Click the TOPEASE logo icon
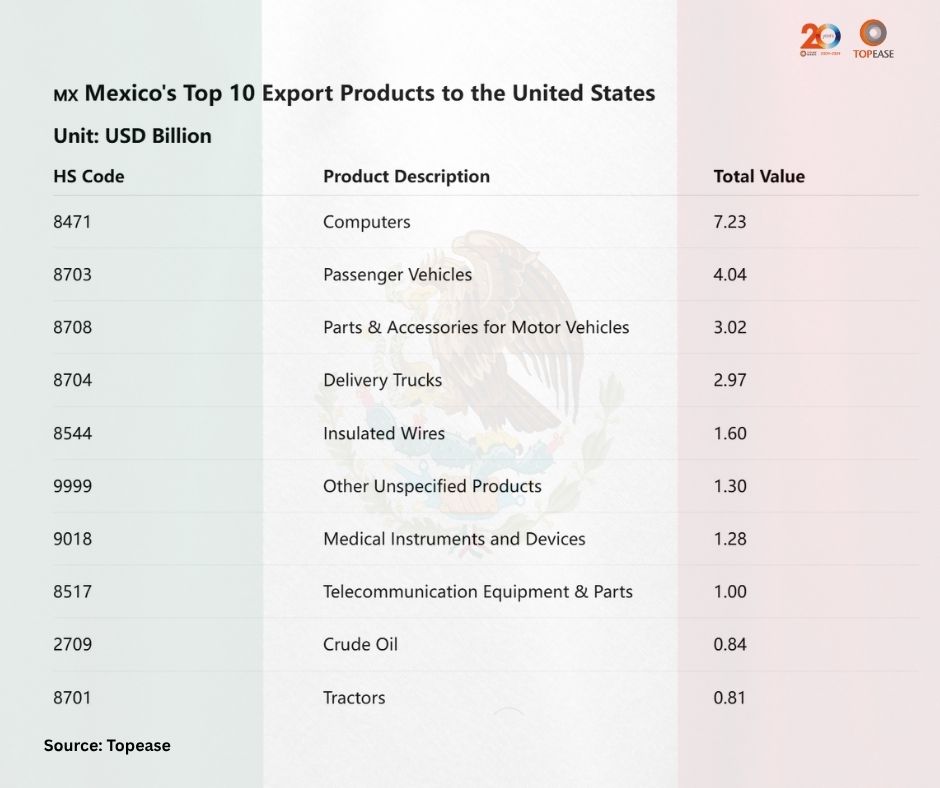 coord(873,39)
